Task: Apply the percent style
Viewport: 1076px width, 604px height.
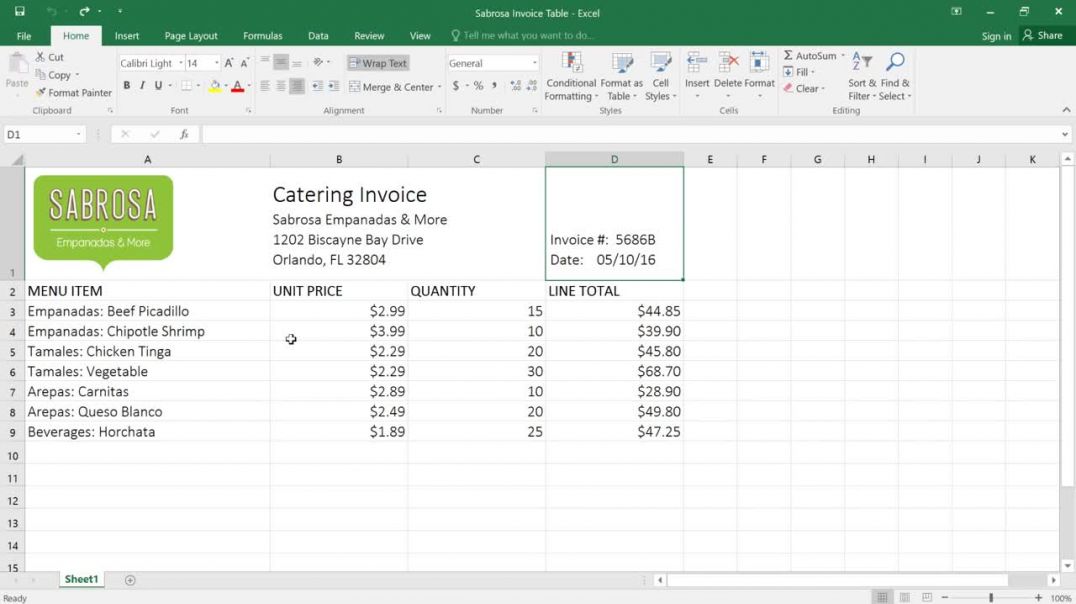Action: click(478, 86)
